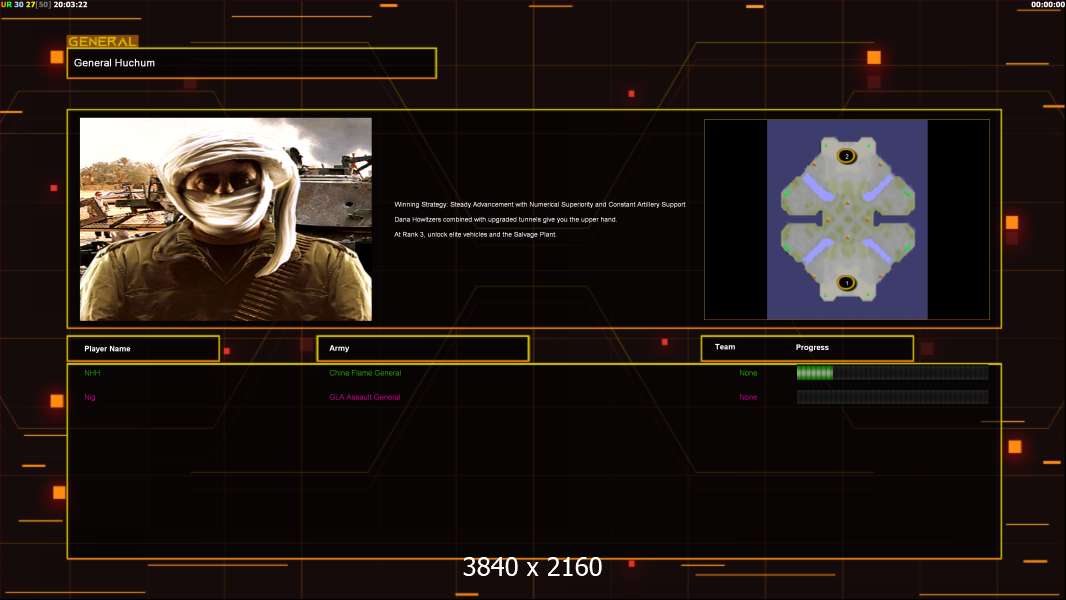Click the Dana Howitzers tip line
Image resolution: width=1066 pixels, height=600 pixels.
tap(505, 219)
